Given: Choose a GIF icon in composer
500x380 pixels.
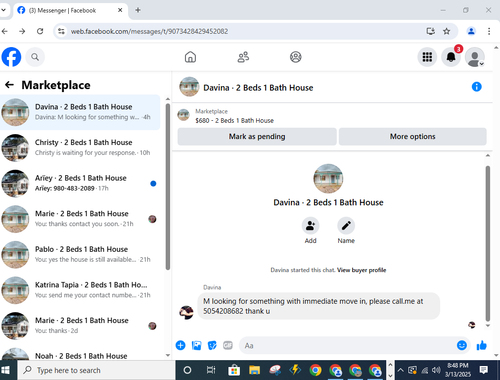Looking at the screenshot, I should pyautogui.click(x=228, y=345).
